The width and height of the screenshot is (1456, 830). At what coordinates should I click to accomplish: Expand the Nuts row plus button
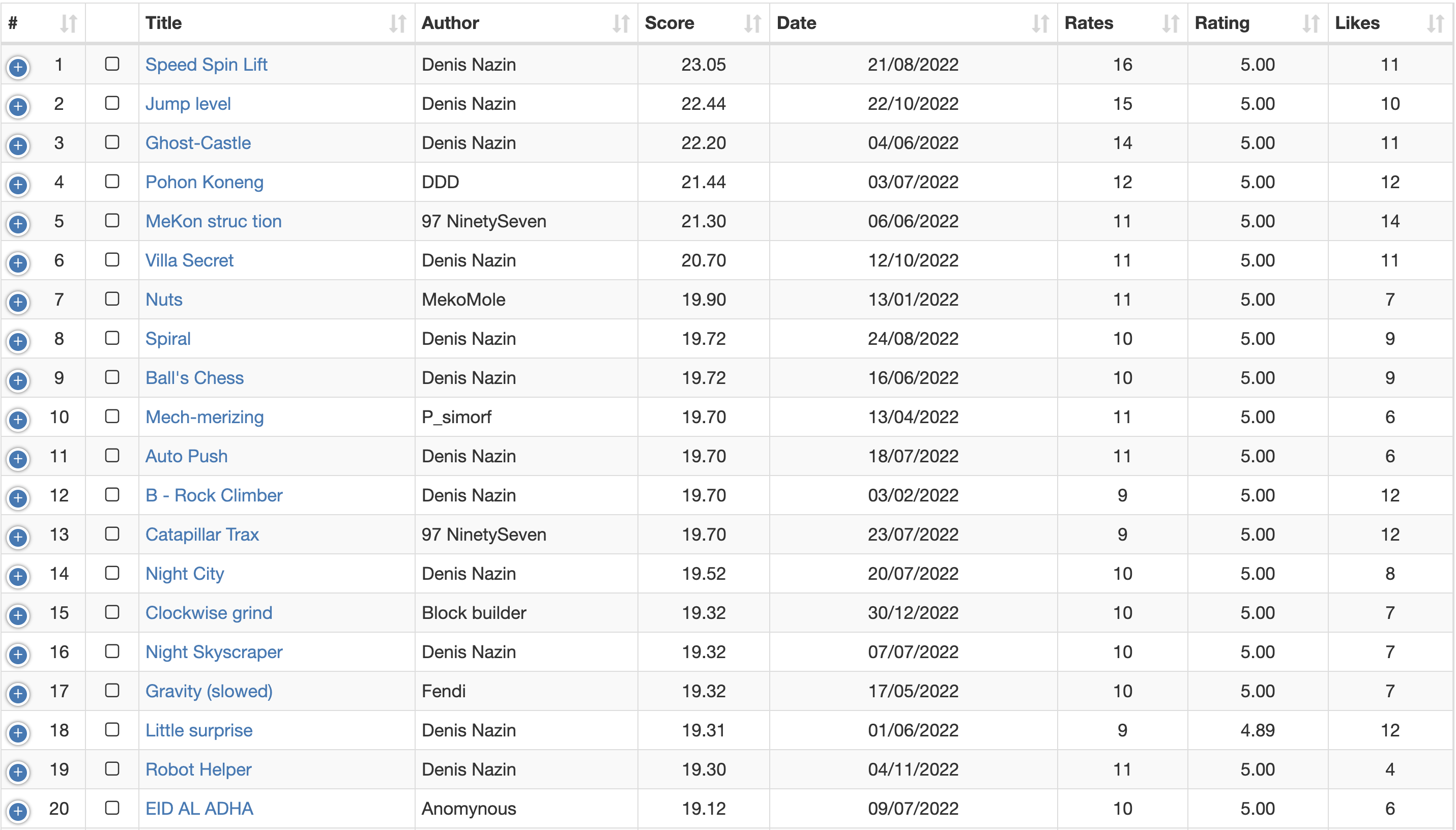tap(18, 302)
